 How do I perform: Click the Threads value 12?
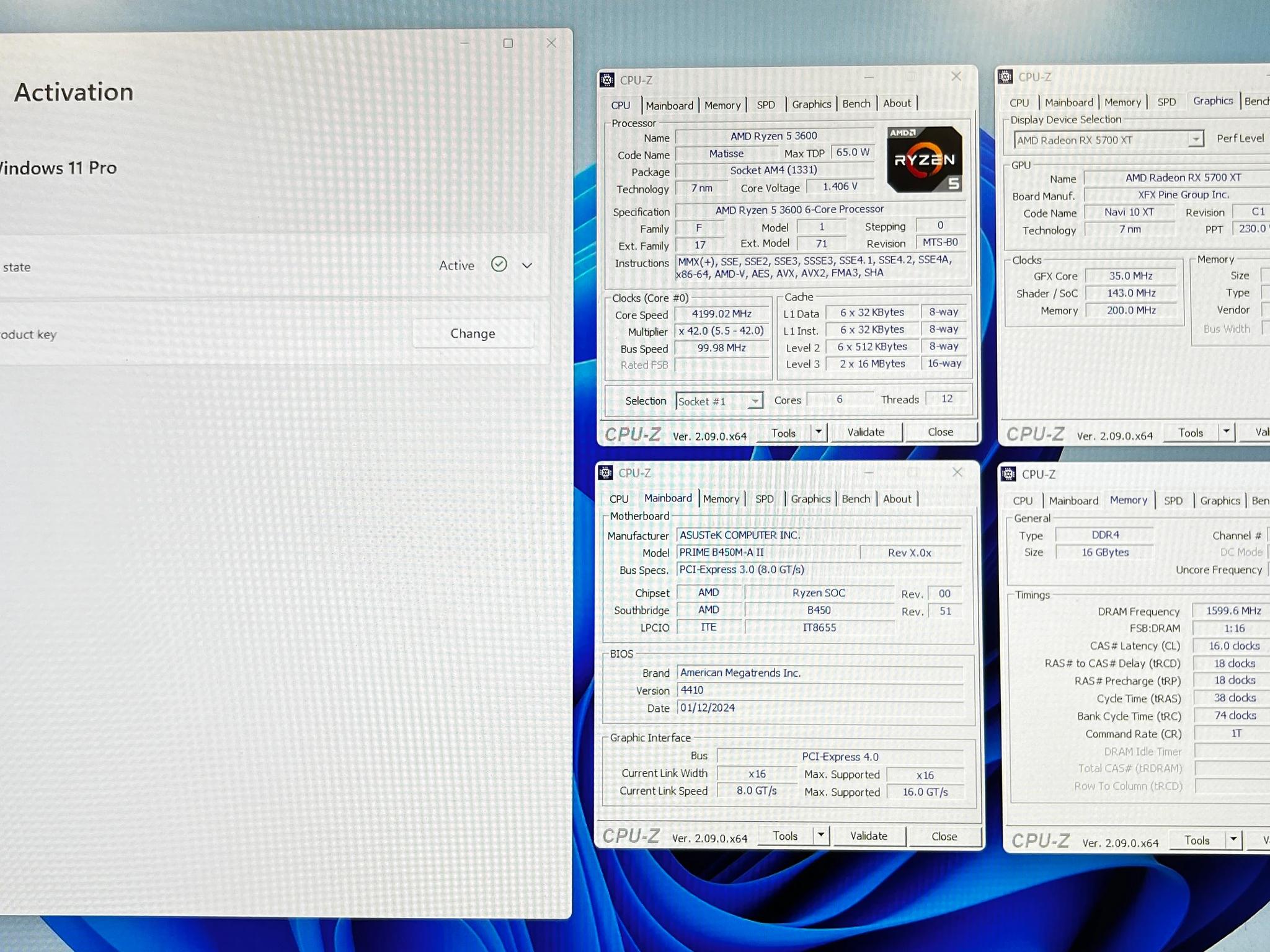click(946, 399)
